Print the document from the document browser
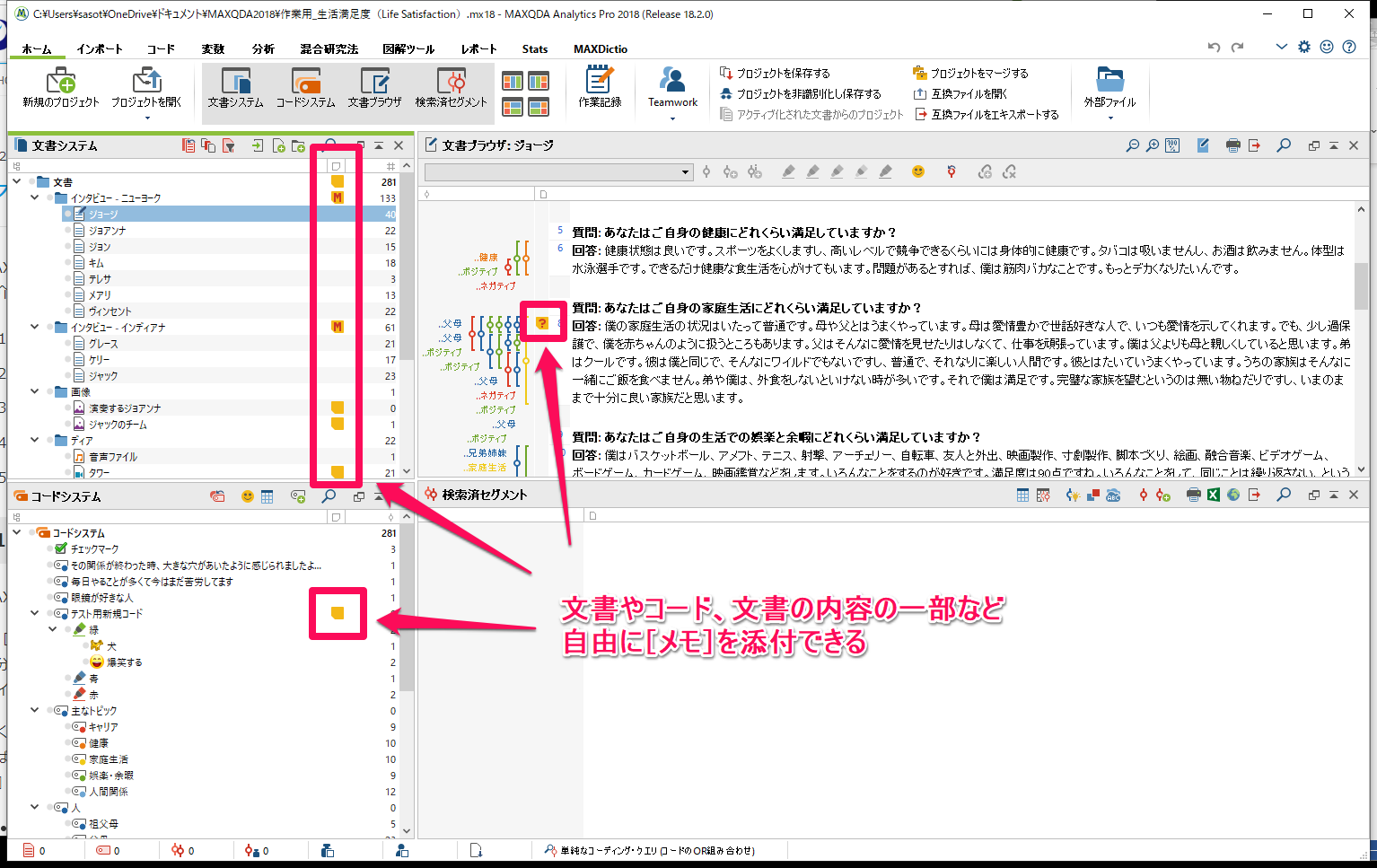 [1233, 145]
